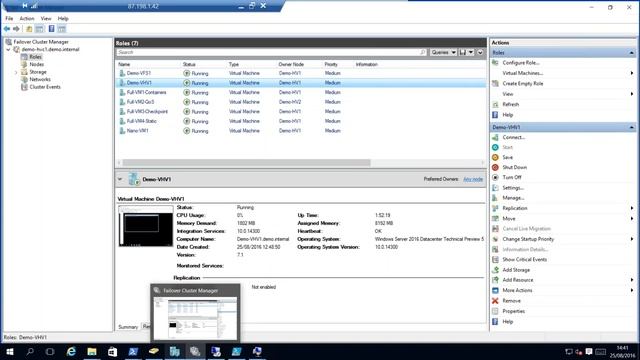Select the Nodes icon in the tree

pos(24,64)
